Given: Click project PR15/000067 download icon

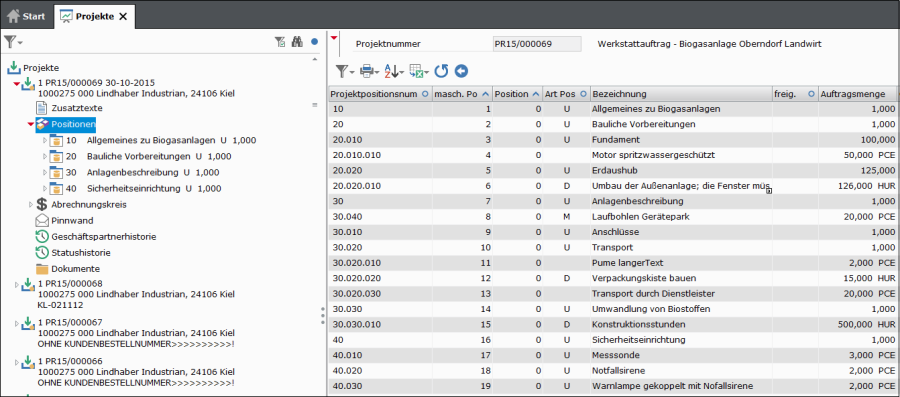Looking at the screenshot, I should [28, 324].
